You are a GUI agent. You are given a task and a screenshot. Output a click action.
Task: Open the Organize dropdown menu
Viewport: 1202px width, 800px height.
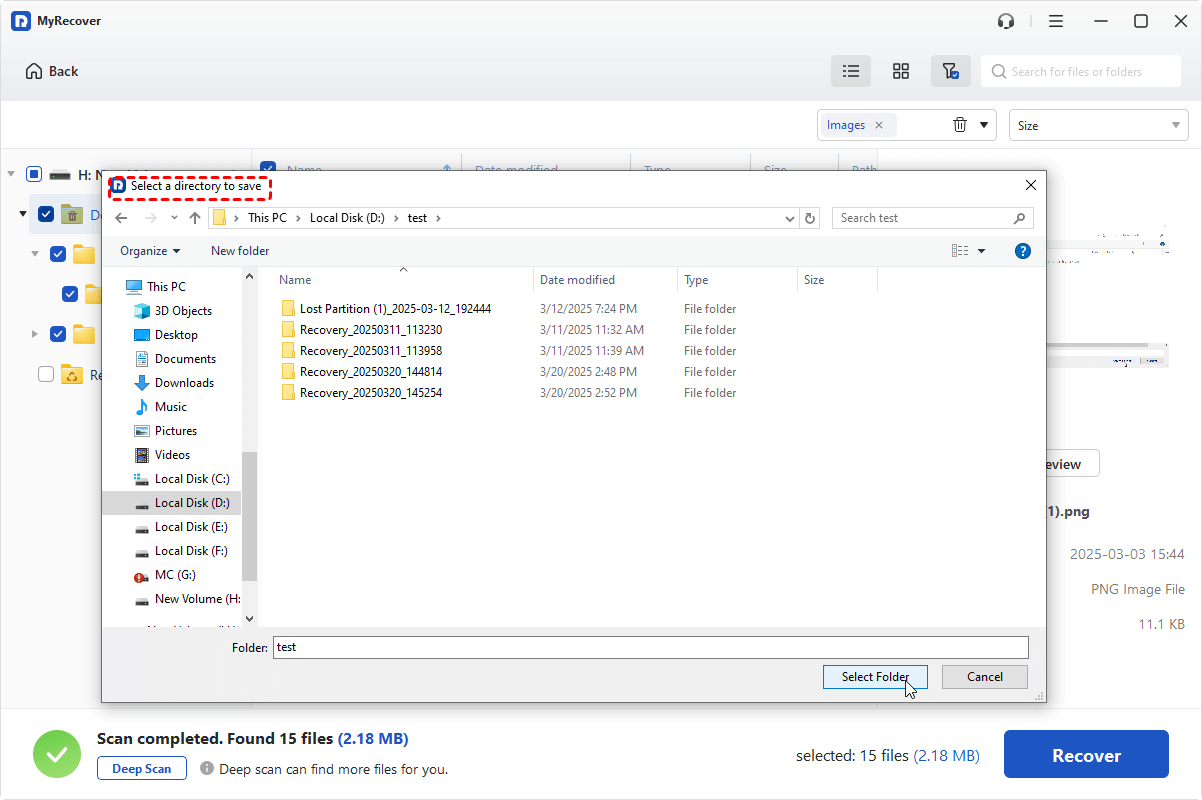click(x=150, y=251)
